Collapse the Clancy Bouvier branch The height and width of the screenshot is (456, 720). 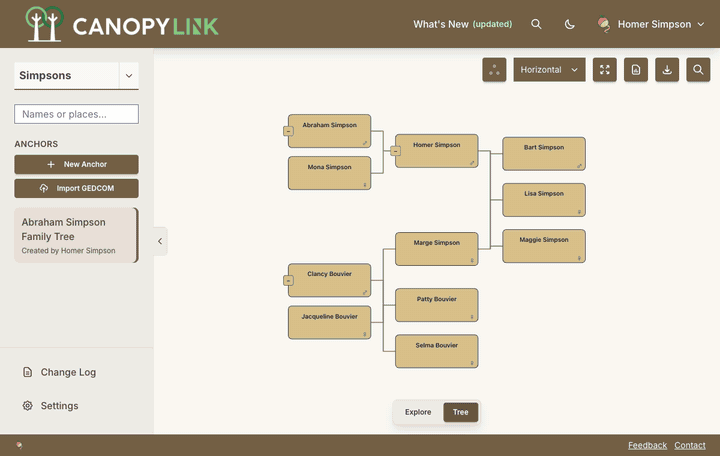(288, 280)
